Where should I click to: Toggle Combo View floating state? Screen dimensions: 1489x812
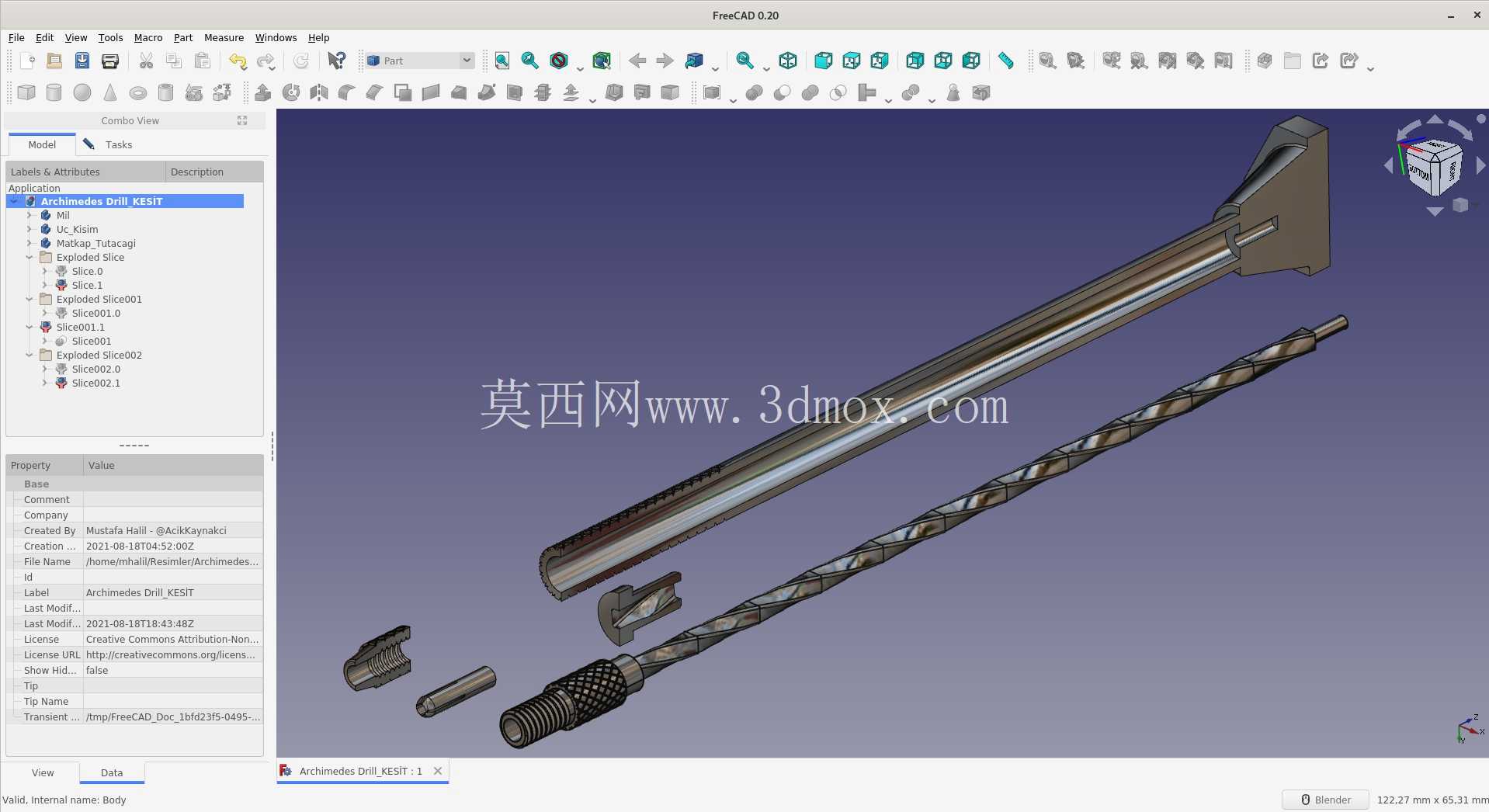pos(242,120)
